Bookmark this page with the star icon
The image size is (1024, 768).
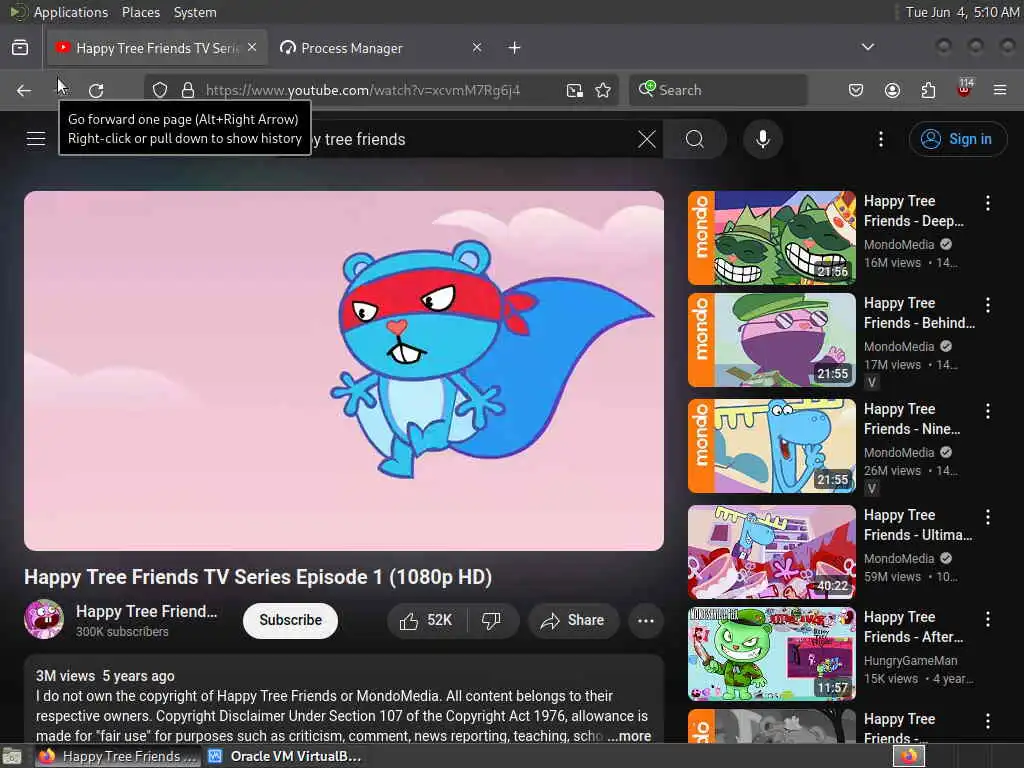(x=603, y=90)
